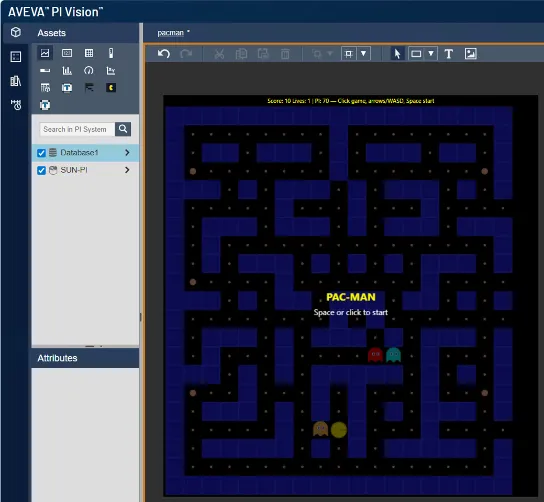
Task: Click the greyed-out Arrange icon
Action: (317, 54)
